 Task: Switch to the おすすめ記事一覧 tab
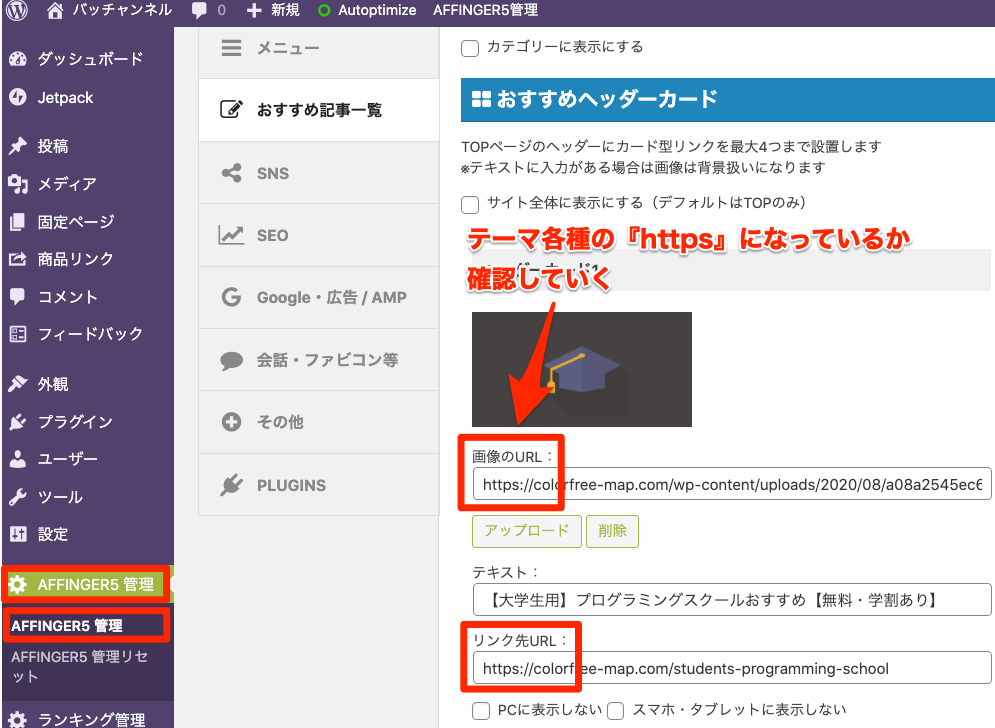point(319,110)
